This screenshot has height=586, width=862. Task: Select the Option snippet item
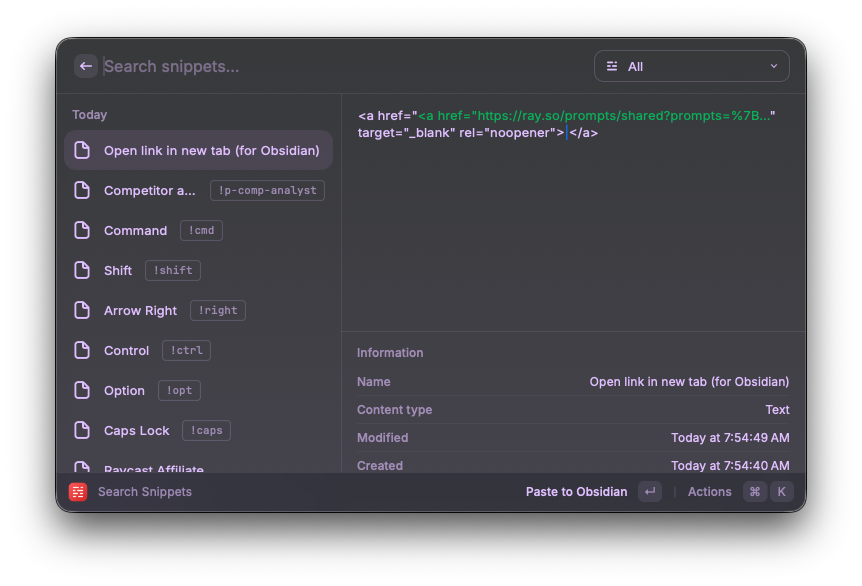click(124, 390)
